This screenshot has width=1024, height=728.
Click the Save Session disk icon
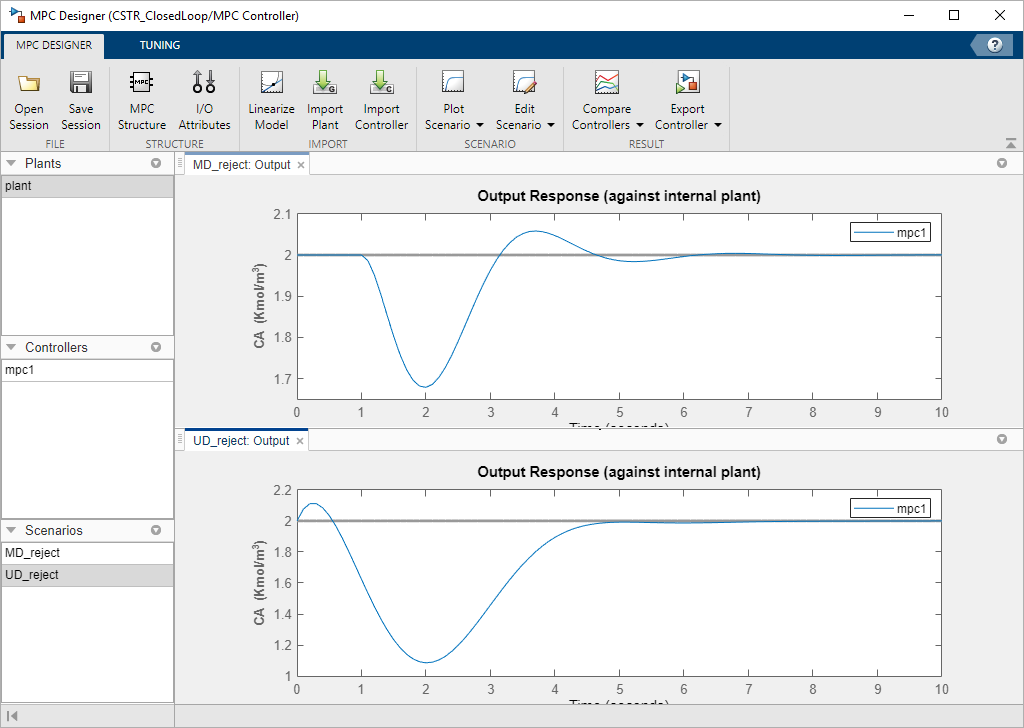80,84
